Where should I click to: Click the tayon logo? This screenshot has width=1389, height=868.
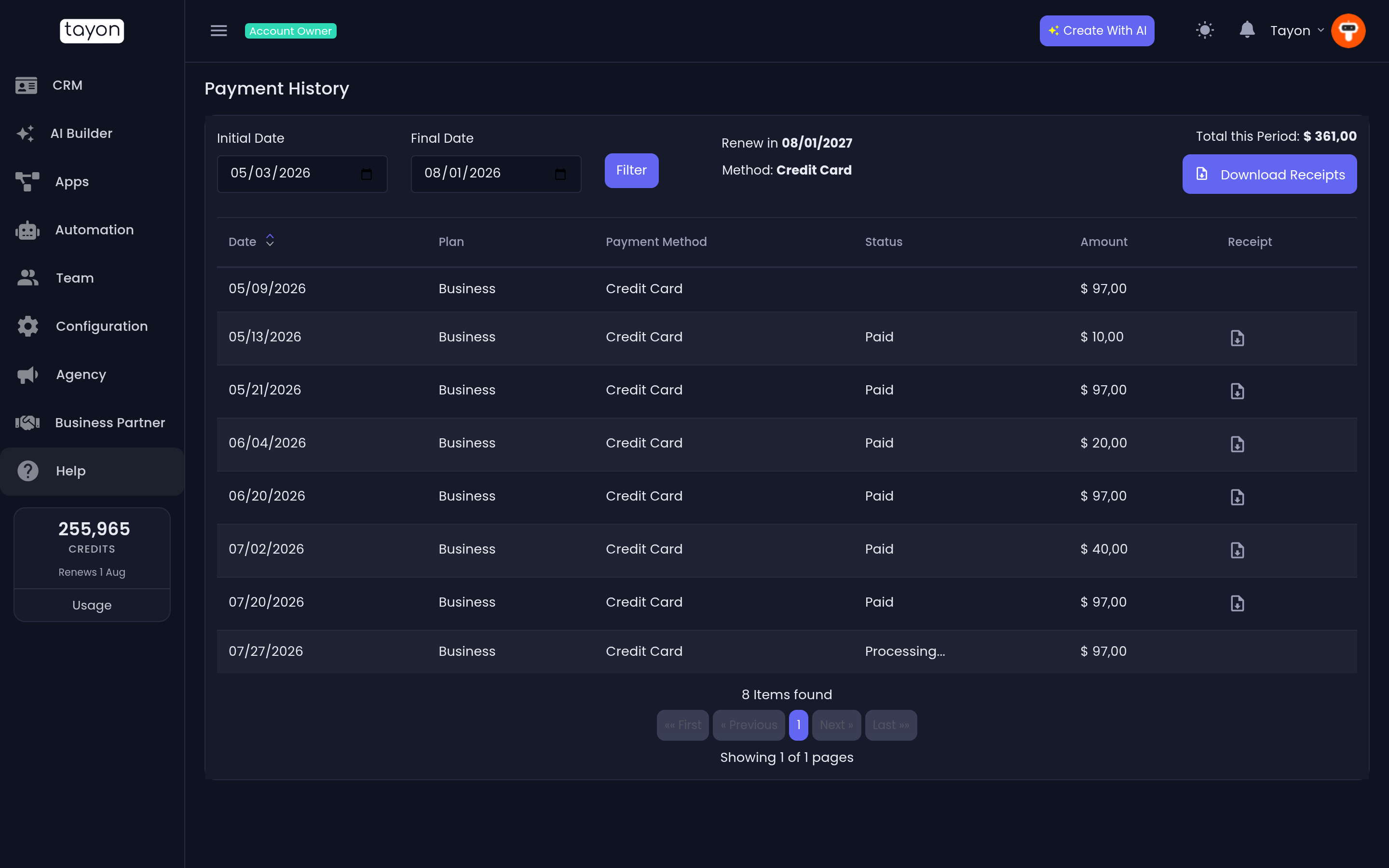[92, 31]
